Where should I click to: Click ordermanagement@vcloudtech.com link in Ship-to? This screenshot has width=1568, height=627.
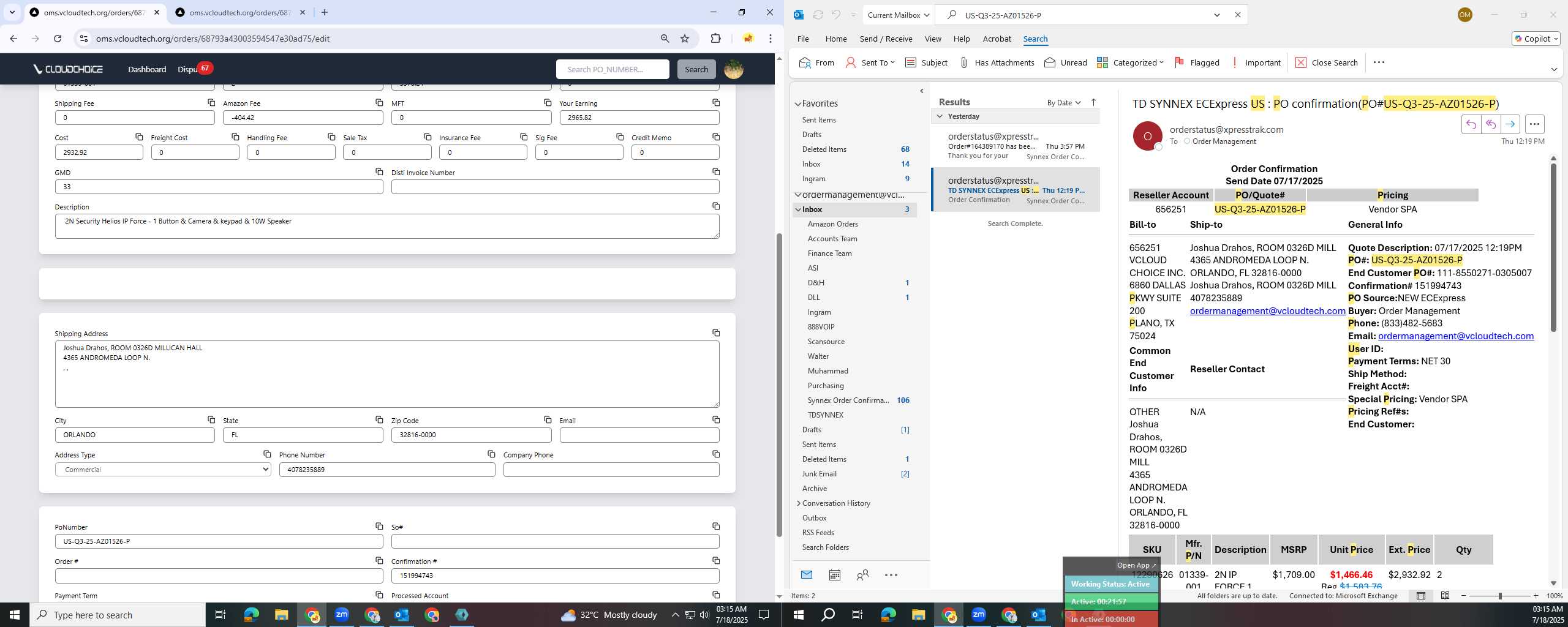coord(1267,311)
